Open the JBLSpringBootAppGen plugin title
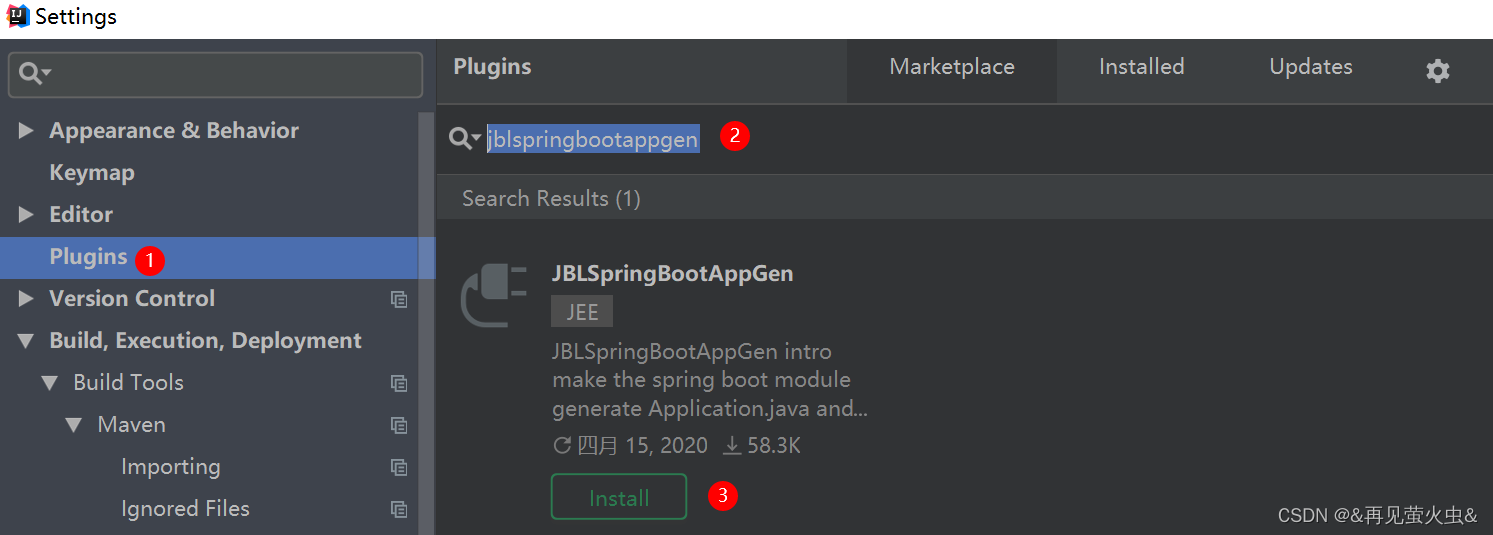The height and width of the screenshot is (535, 1493). pyautogui.click(x=672, y=274)
